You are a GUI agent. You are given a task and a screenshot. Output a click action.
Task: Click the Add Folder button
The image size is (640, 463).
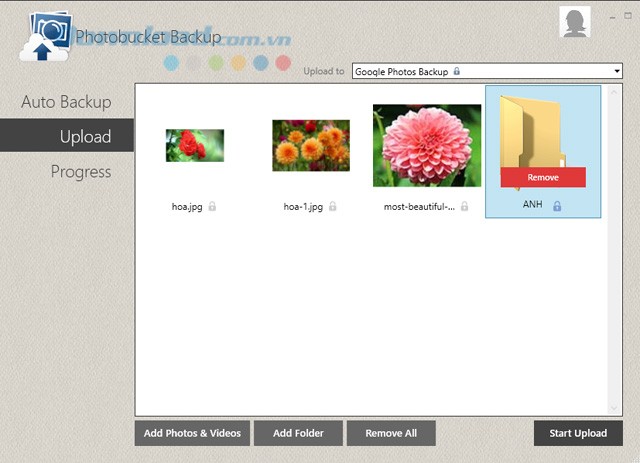296,433
